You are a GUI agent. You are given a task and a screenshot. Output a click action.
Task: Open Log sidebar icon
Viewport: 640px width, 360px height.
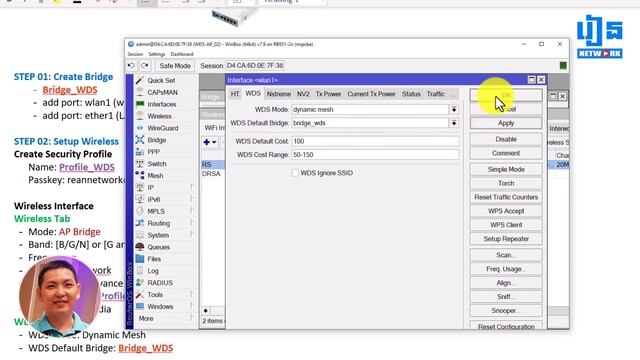click(x=140, y=271)
